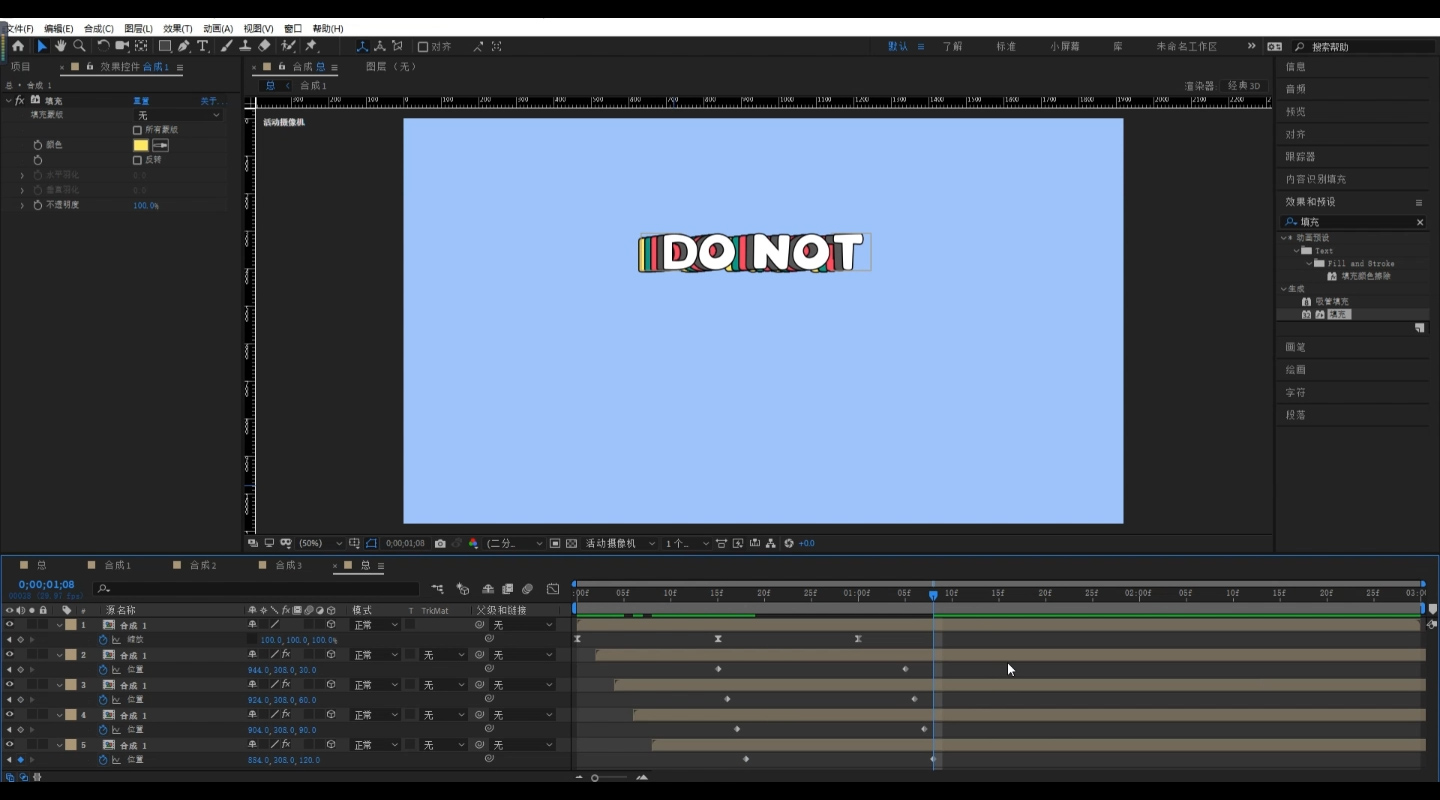Enable the Invert (反转) checkbox
Screen dimensions: 1440x800
point(137,160)
